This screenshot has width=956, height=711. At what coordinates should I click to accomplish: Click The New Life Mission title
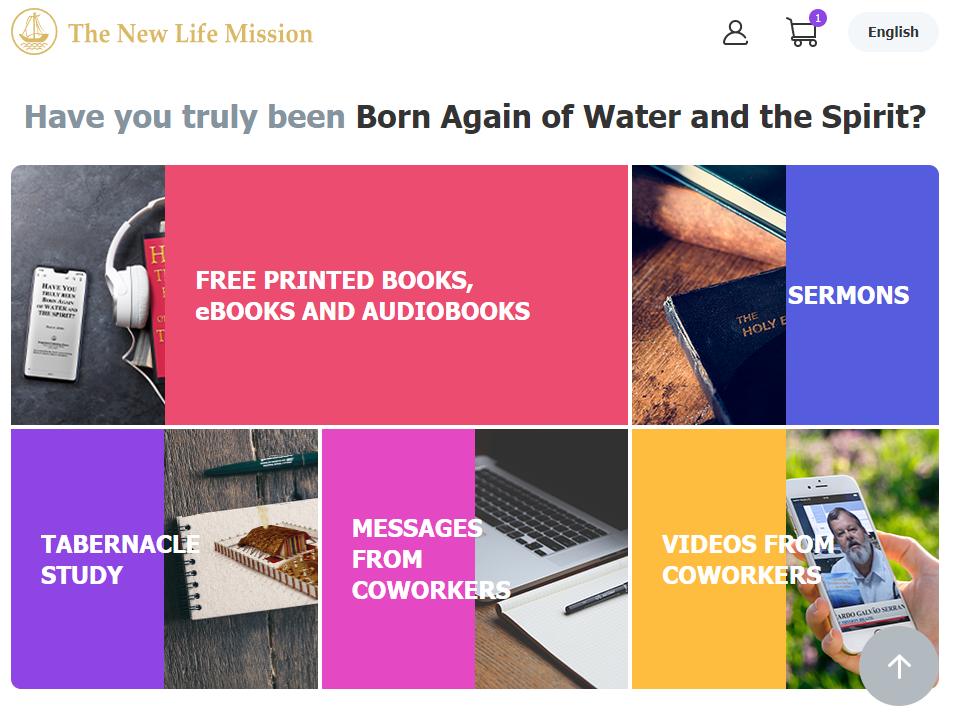[191, 34]
